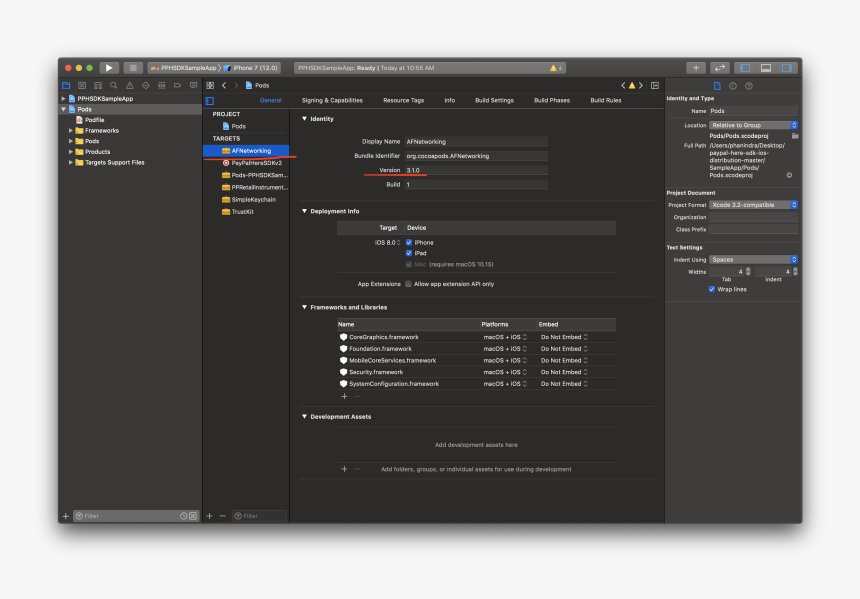Go forward in editor history

point(236,86)
